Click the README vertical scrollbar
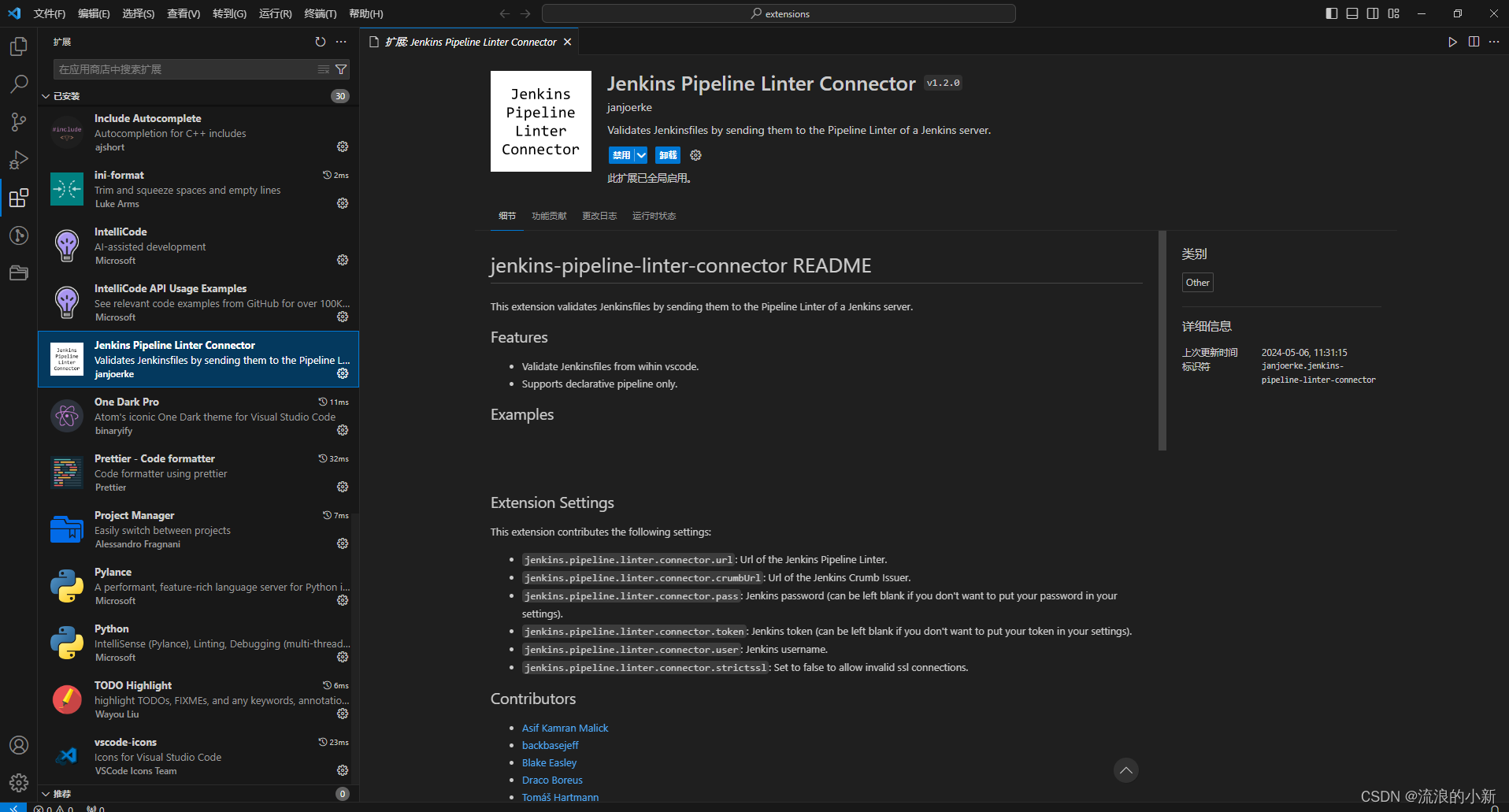Viewport: 1509px width, 812px height. coord(1162,341)
